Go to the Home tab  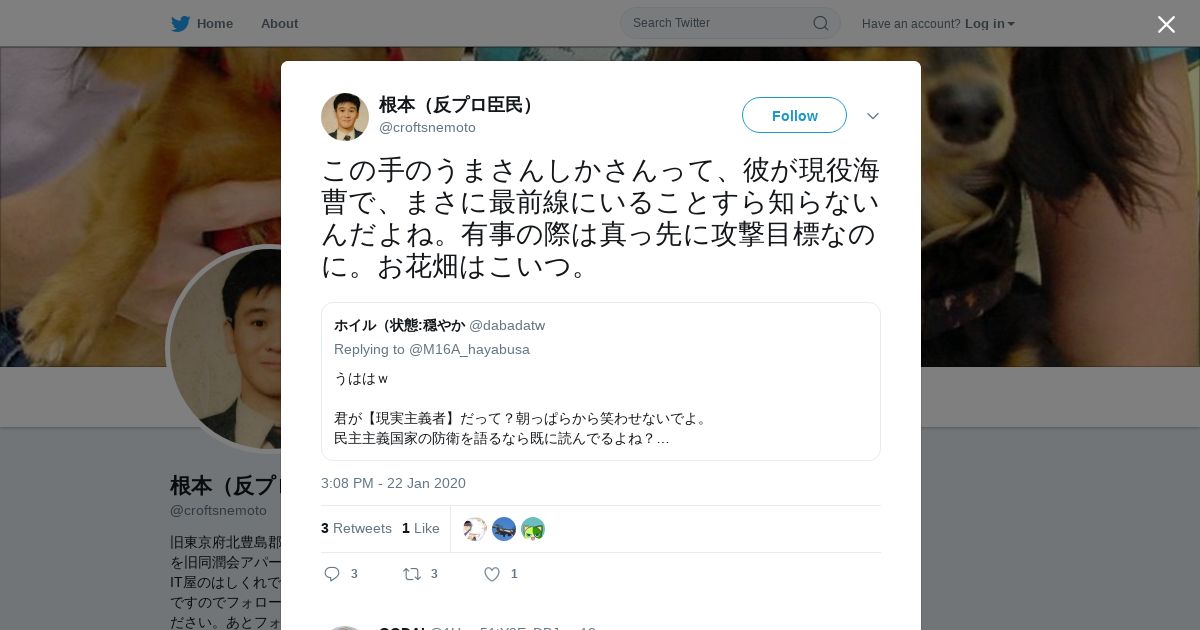coord(202,23)
